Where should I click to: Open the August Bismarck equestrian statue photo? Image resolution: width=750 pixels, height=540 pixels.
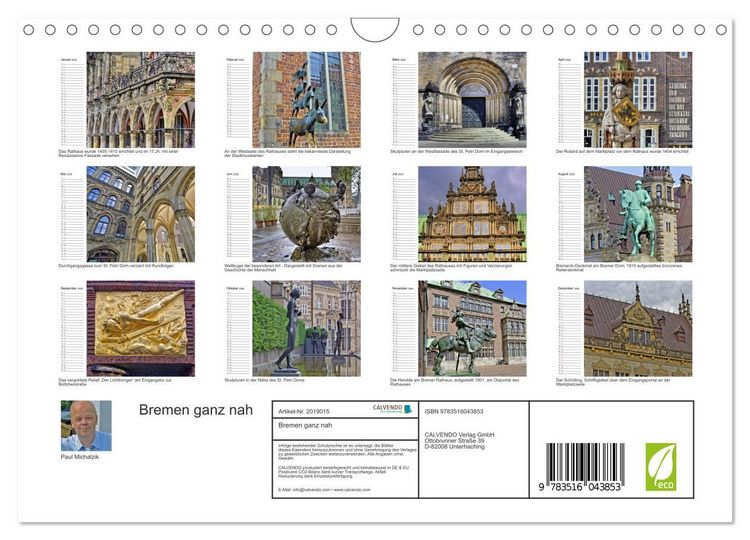click(x=638, y=214)
